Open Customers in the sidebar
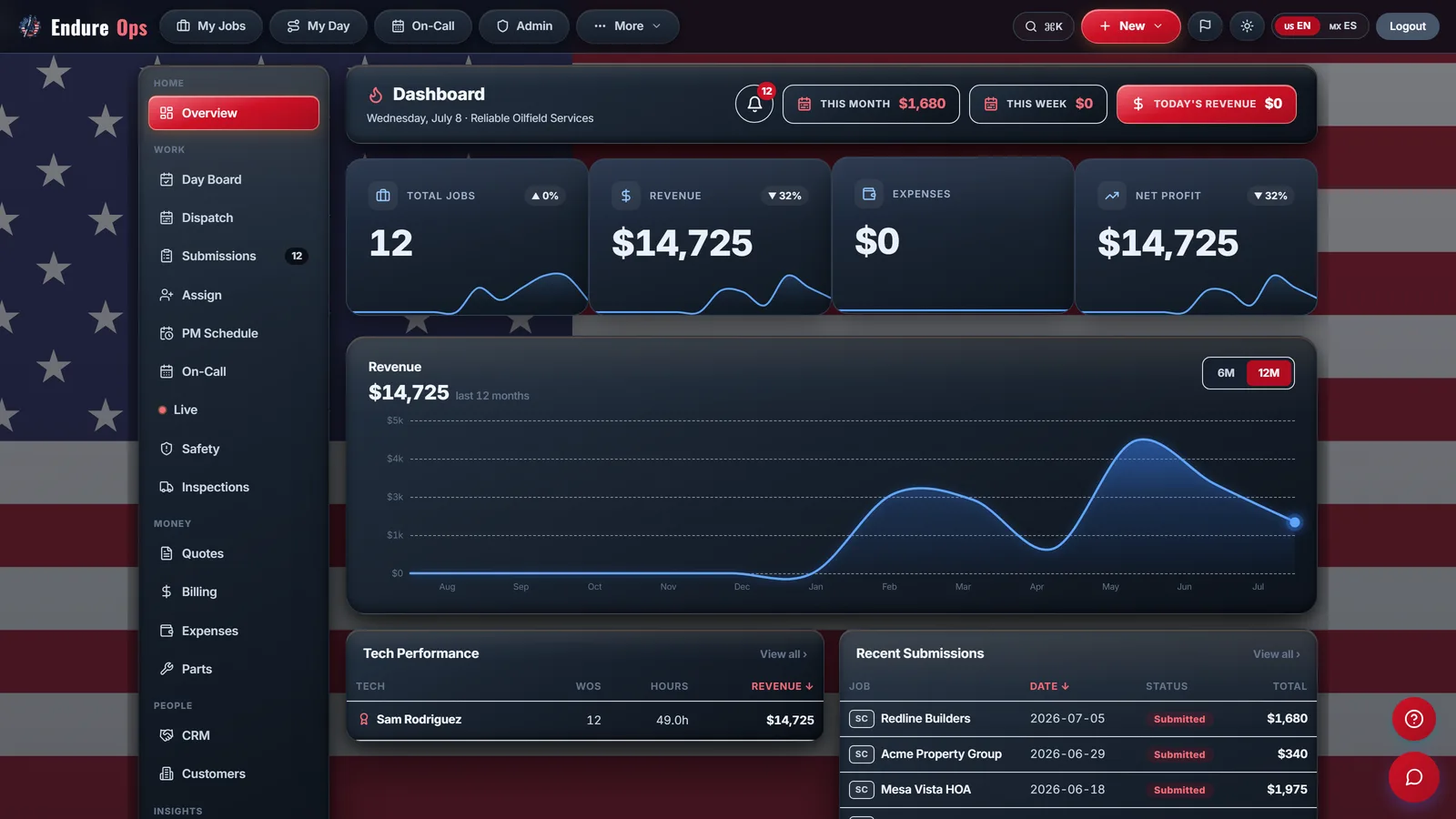 [x=234, y=773]
